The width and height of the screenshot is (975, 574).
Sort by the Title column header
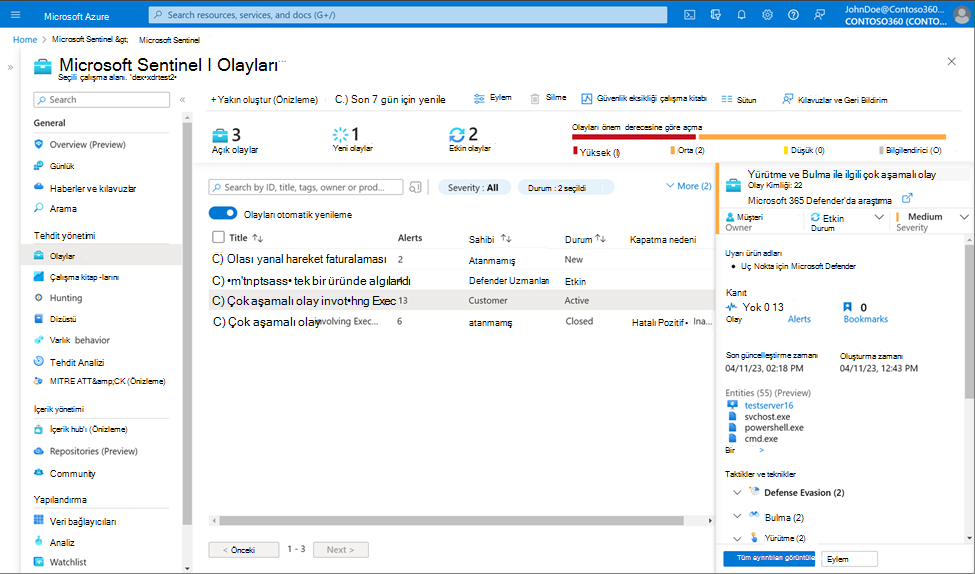click(x=246, y=238)
